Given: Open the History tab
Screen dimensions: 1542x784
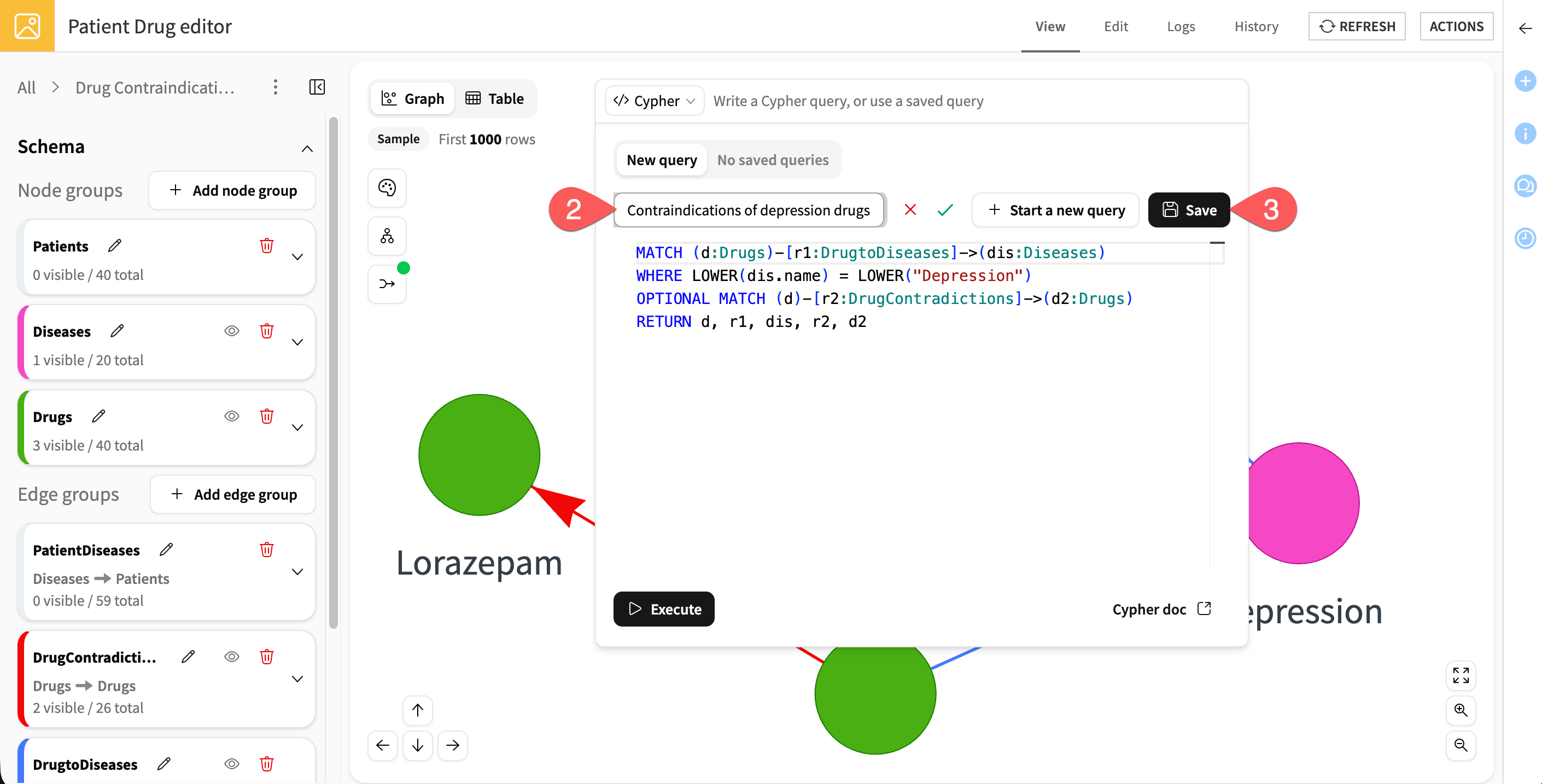Looking at the screenshot, I should pyautogui.click(x=1257, y=26).
